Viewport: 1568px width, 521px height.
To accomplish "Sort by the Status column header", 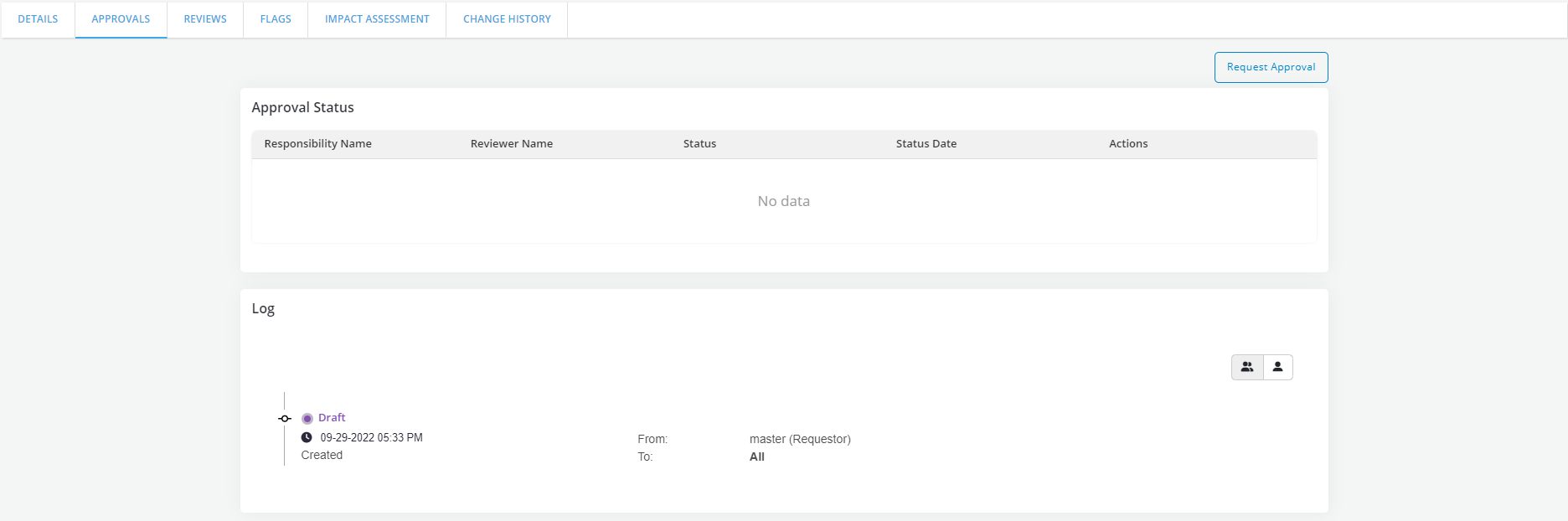I will [x=699, y=144].
